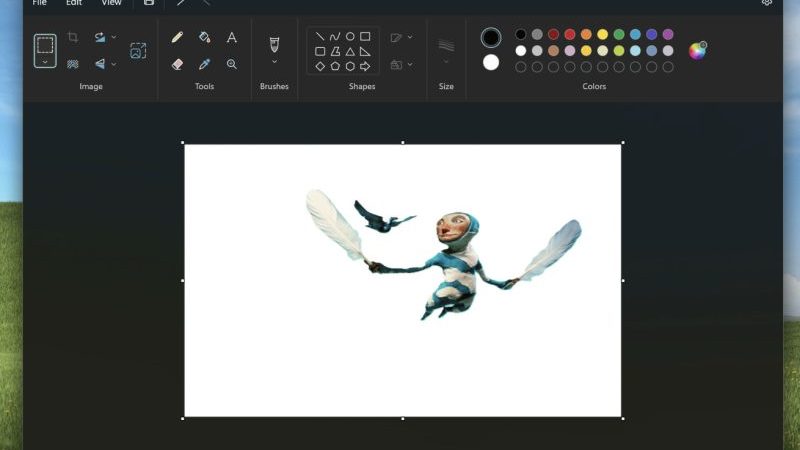
Task: Select Color 2 white secondary swatch
Action: tap(491, 62)
